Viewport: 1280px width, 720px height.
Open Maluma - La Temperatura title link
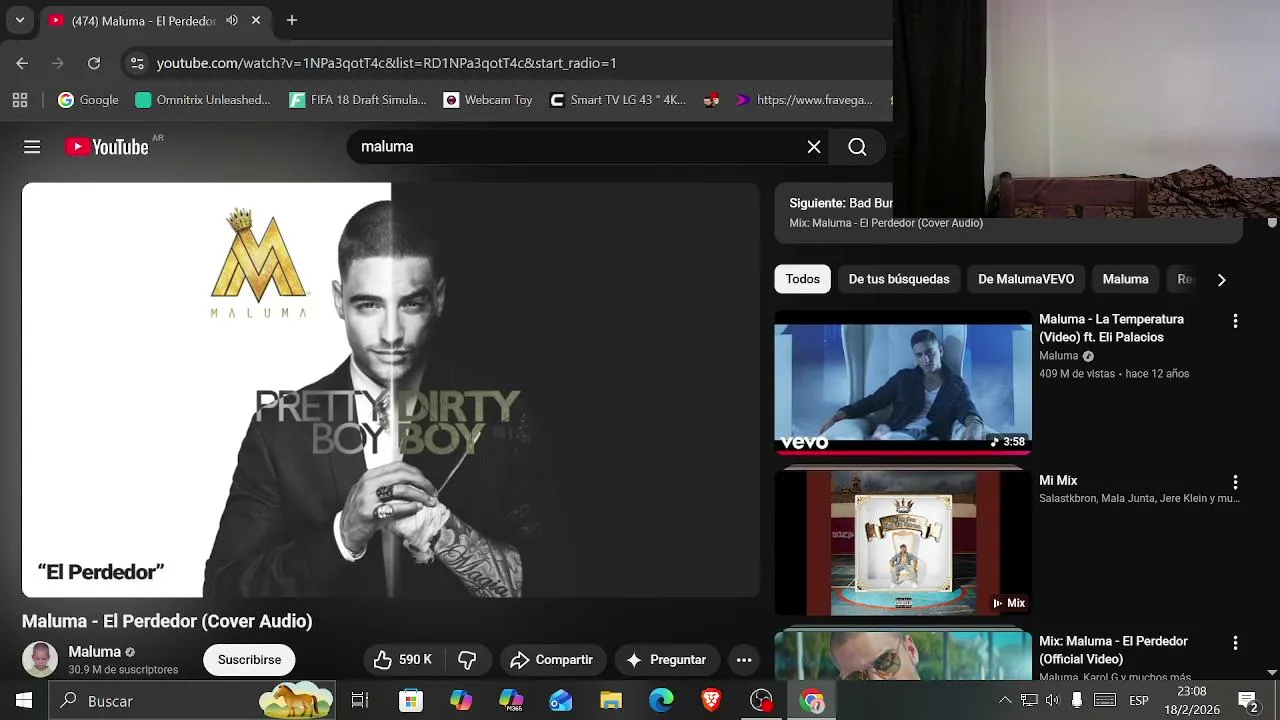click(x=1111, y=328)
